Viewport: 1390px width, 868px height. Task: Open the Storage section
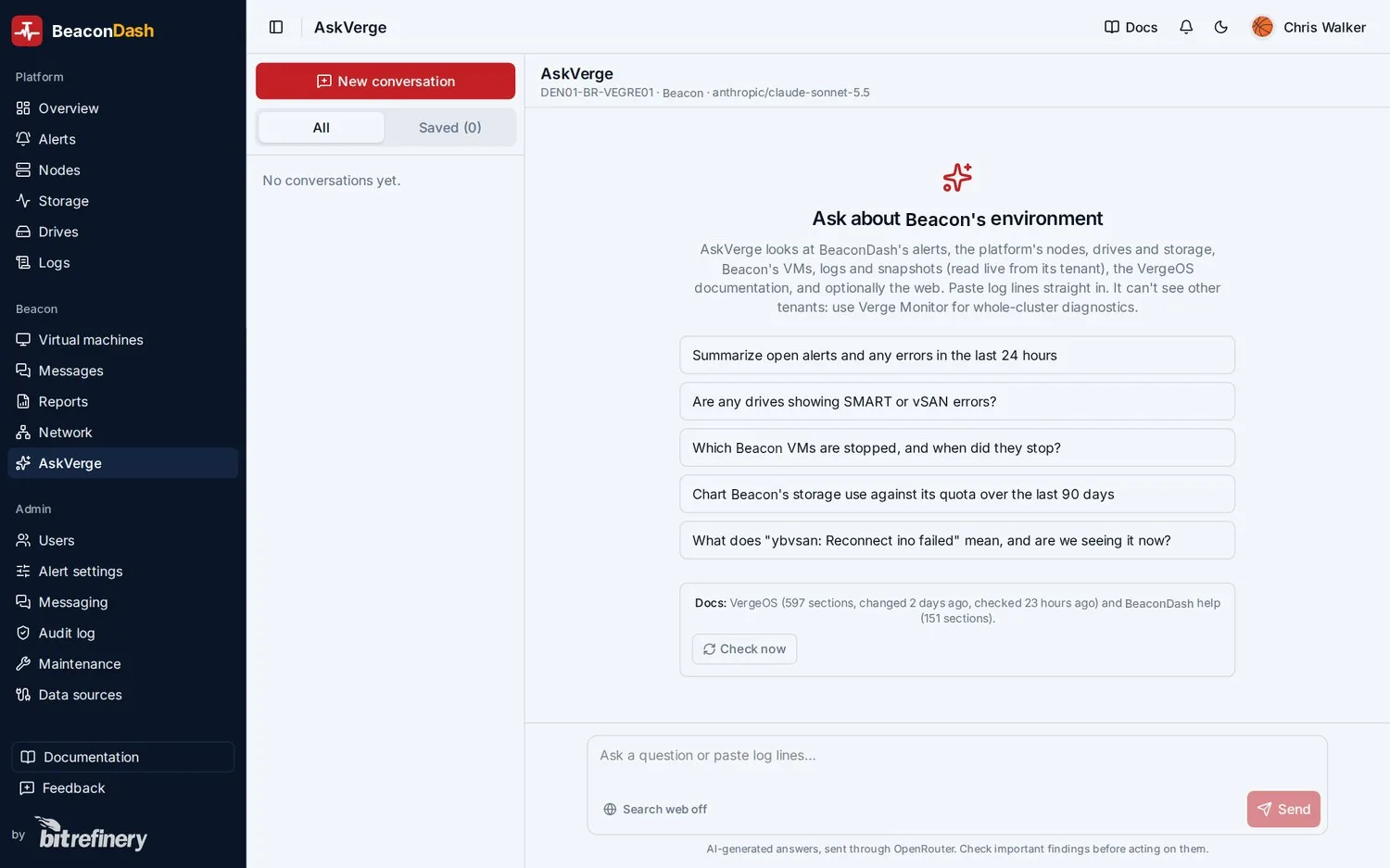[x=123, y=201]
